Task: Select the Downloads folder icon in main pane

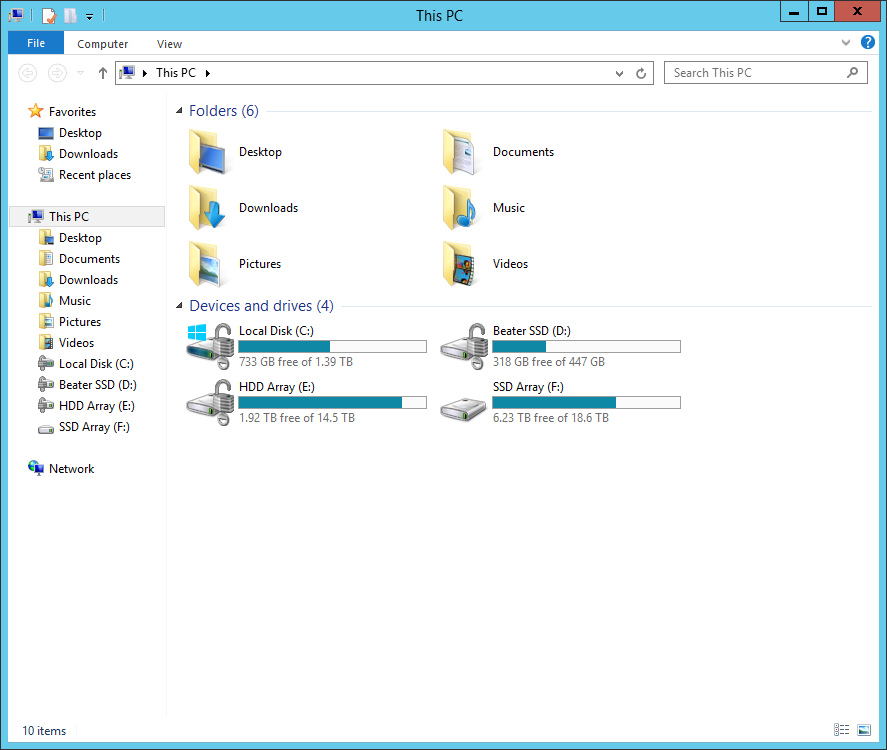Action: [209, 208]
